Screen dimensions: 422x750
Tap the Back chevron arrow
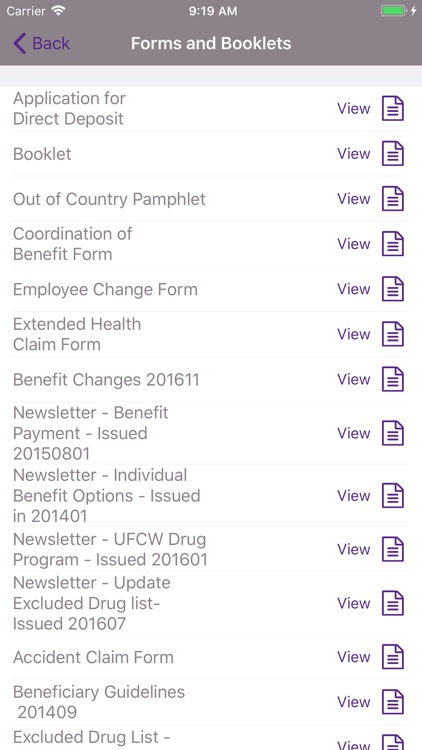pos(19,43)
